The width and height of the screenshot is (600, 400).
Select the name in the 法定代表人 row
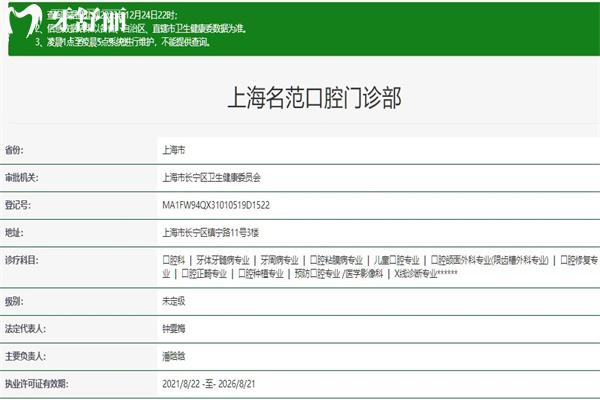click(x=174, y=329)
